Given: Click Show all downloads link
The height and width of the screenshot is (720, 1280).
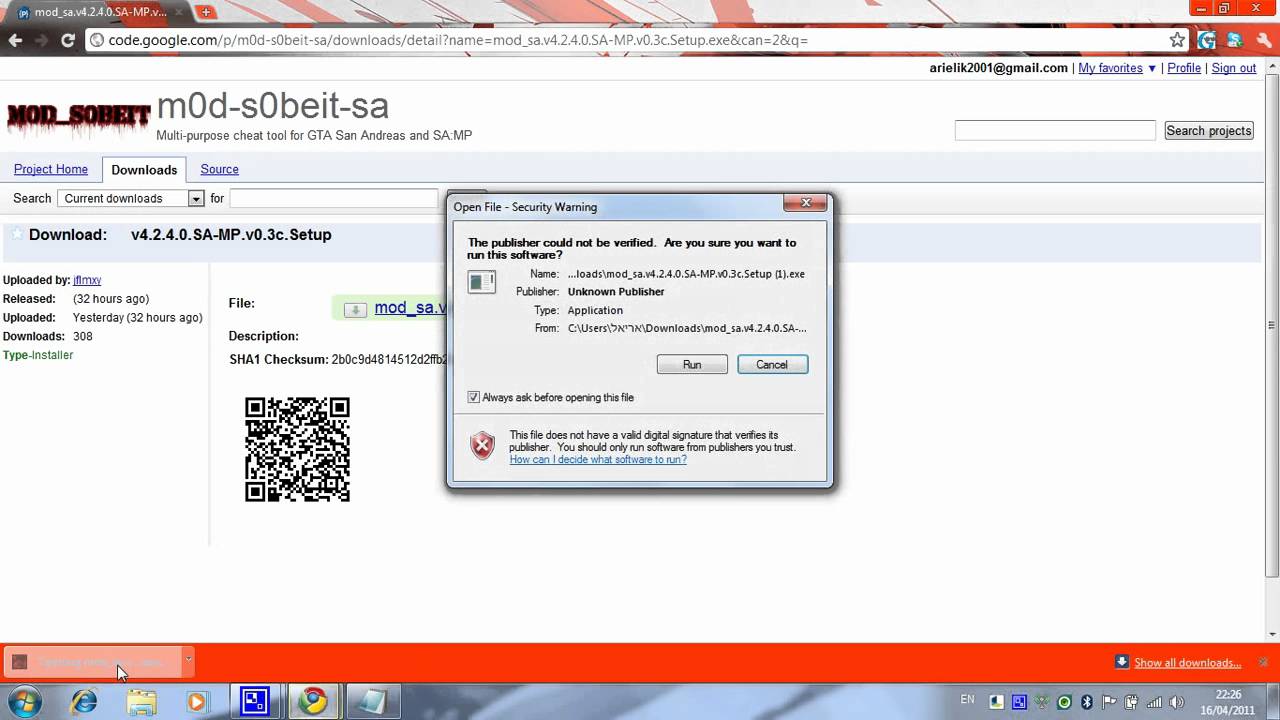Looking at the screenshot, I should point(1187,663).
